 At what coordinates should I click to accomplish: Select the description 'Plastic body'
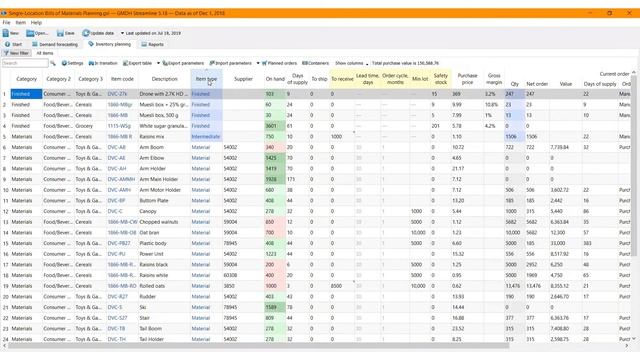pyautogui.click(x=153, y=243)
